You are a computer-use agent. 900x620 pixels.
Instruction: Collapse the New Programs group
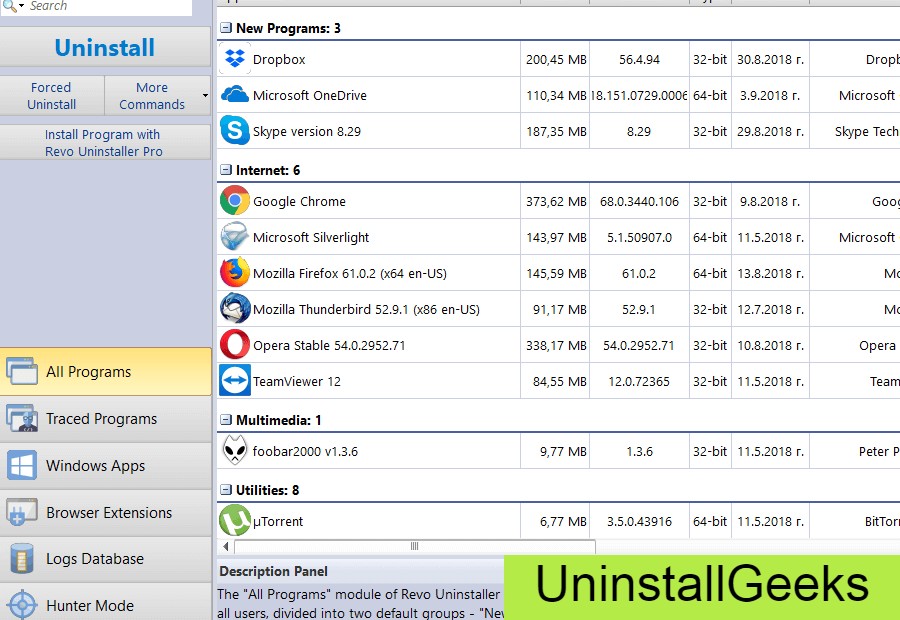pos(226,28)
